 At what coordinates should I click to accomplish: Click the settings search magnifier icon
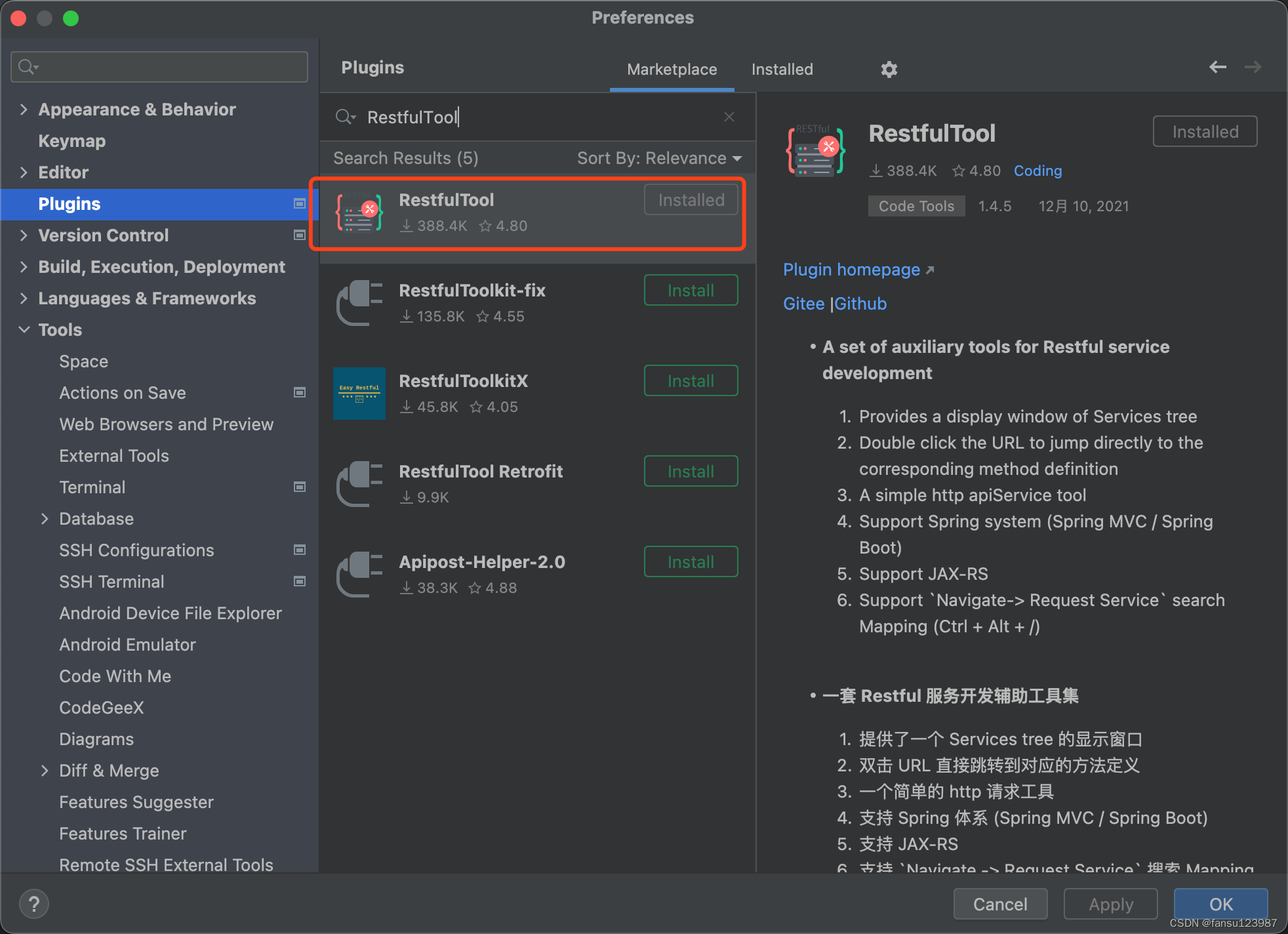pos(28,67)
